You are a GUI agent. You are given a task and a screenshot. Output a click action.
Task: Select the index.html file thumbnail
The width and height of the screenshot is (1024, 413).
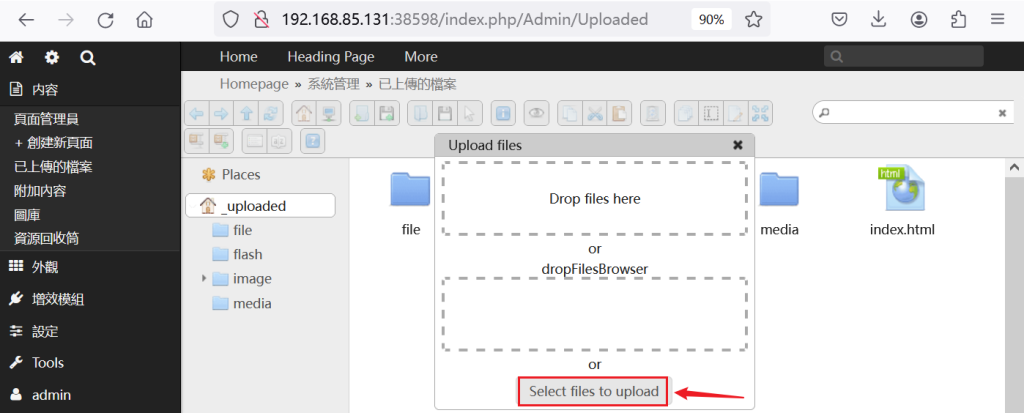pos(902,201)
